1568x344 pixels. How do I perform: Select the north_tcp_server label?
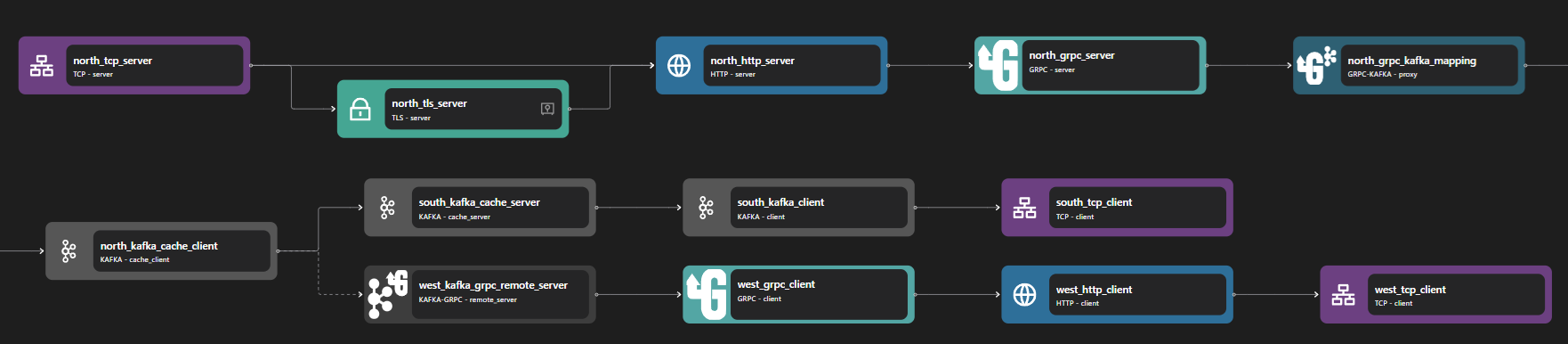(112, 61)
